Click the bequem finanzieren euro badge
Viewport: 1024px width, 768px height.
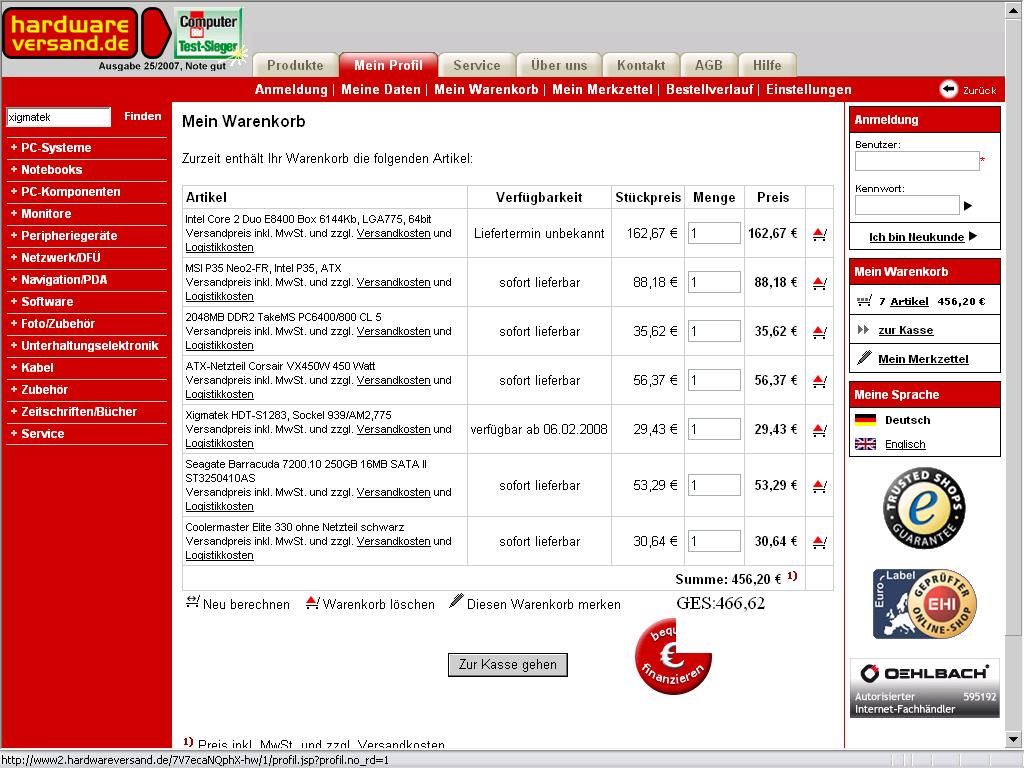tap(673, 656)
